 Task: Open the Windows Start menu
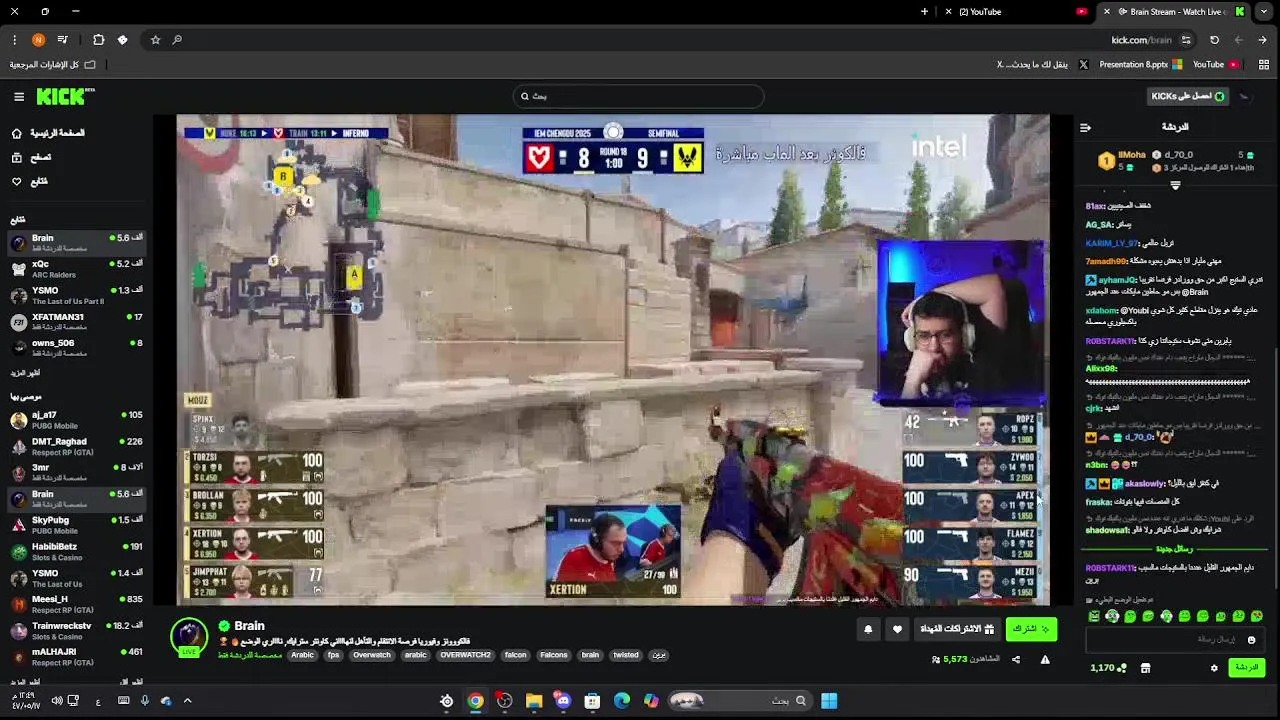point(829,701)
